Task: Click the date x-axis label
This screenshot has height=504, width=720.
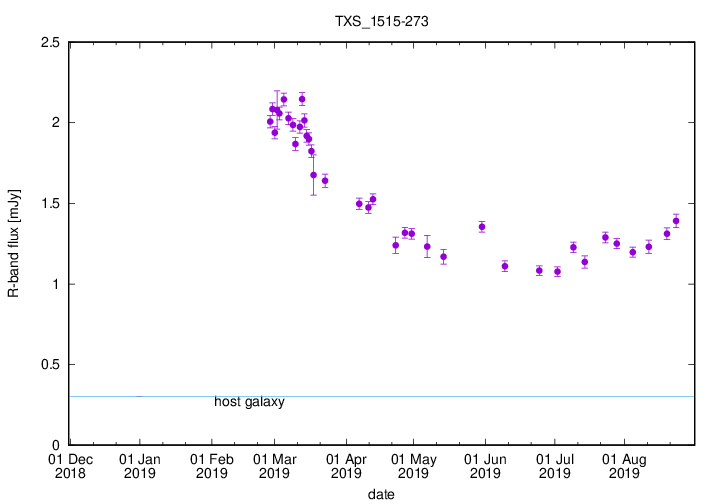Action: coord(380,493)
